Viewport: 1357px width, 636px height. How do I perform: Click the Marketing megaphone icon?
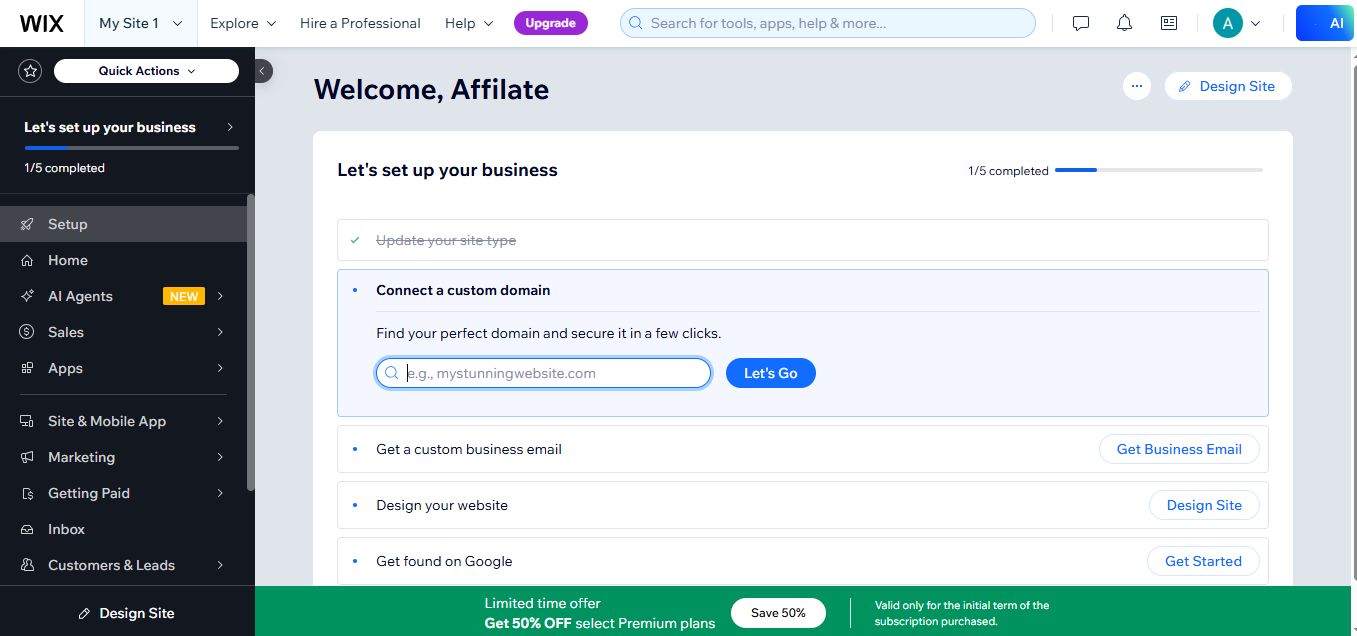coord(28,457)
